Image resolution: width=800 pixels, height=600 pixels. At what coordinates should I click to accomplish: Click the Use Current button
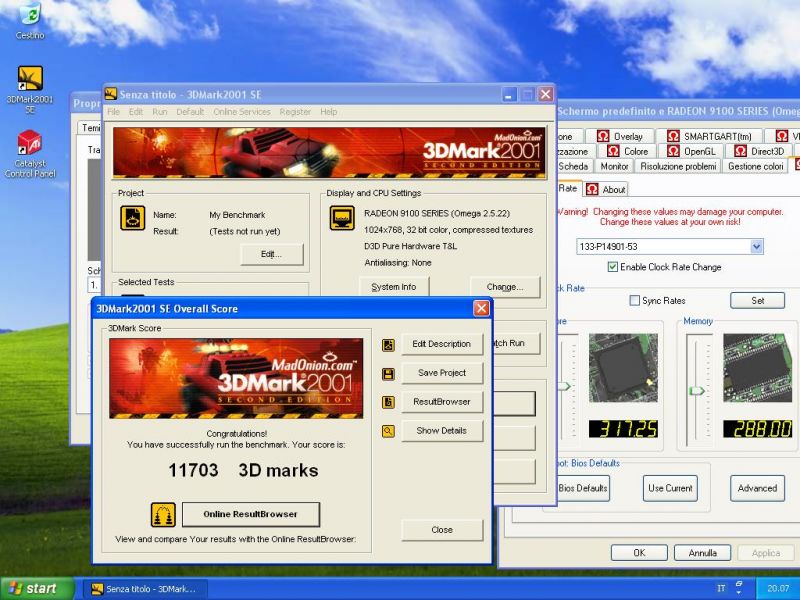click(670, 488)
